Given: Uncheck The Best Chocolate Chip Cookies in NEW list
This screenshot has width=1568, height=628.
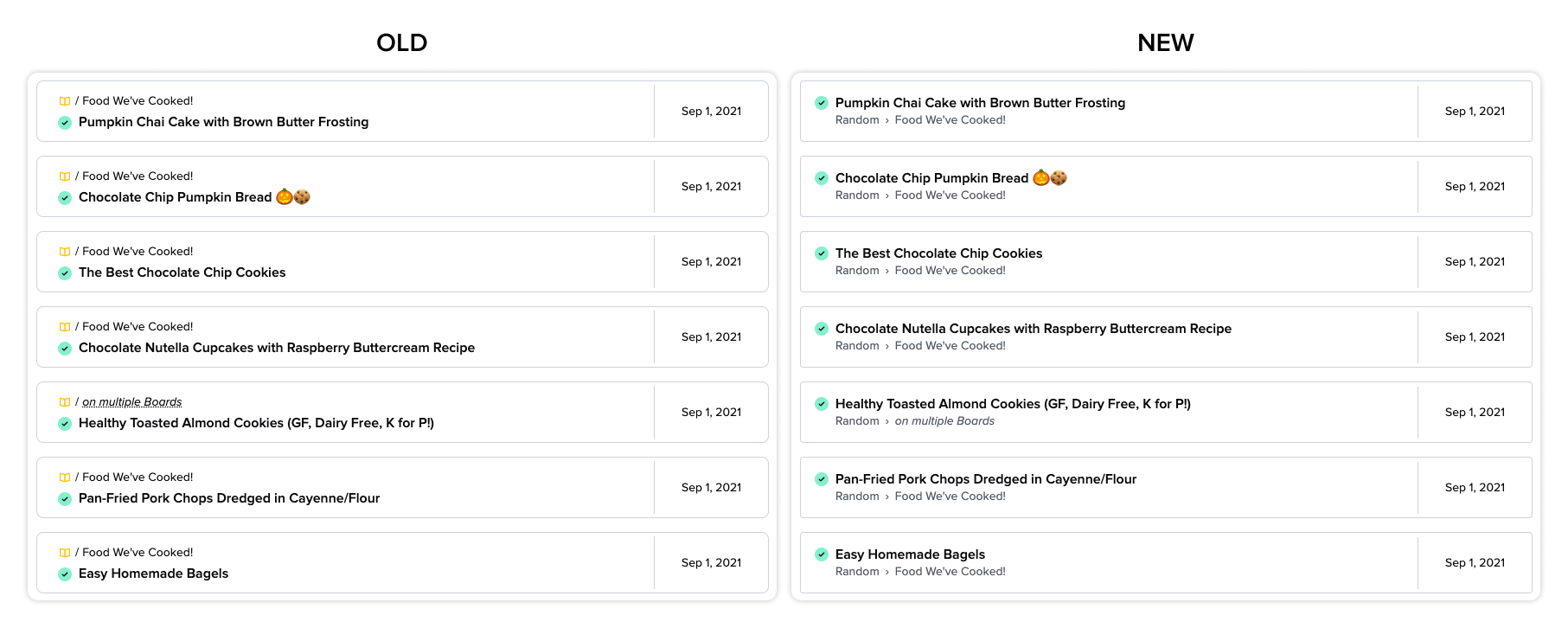Looking at the screenshot, I should (822, 253).
